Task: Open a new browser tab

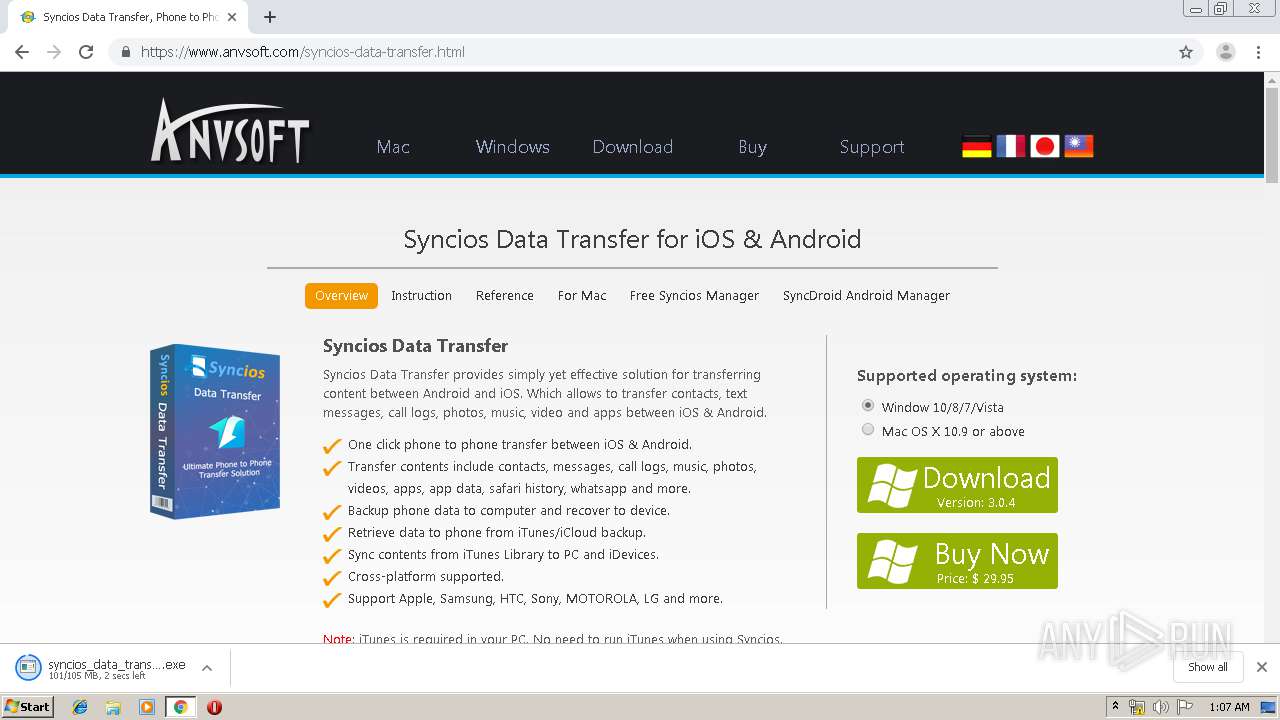Action: coord(270,17)
